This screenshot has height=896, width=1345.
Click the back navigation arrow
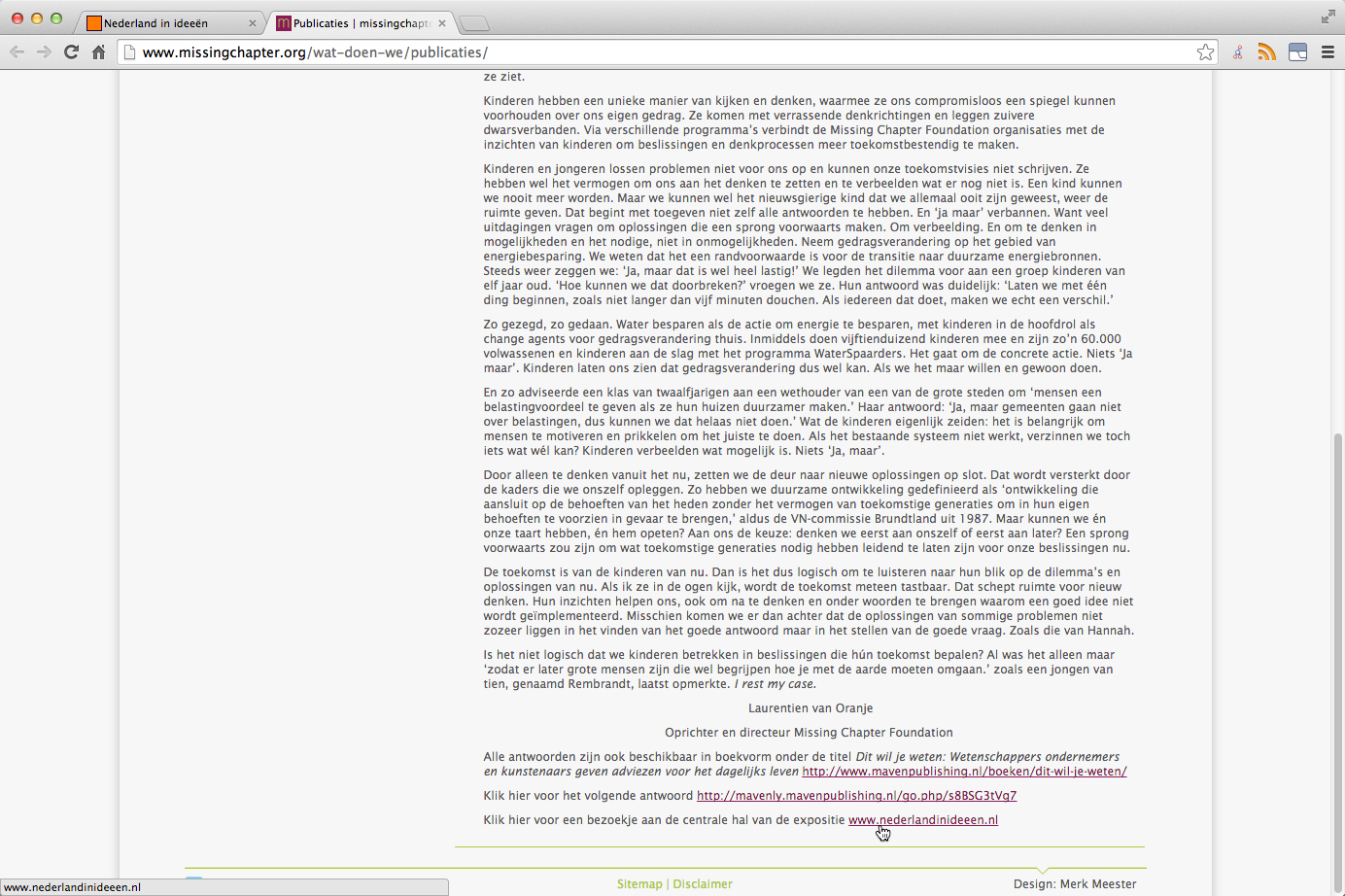coord(17,52)
